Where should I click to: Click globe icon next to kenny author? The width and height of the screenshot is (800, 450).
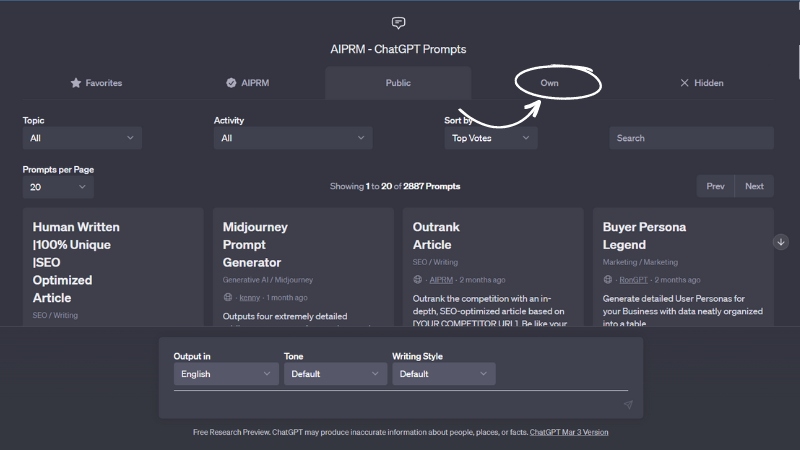(x=227, y=297)
